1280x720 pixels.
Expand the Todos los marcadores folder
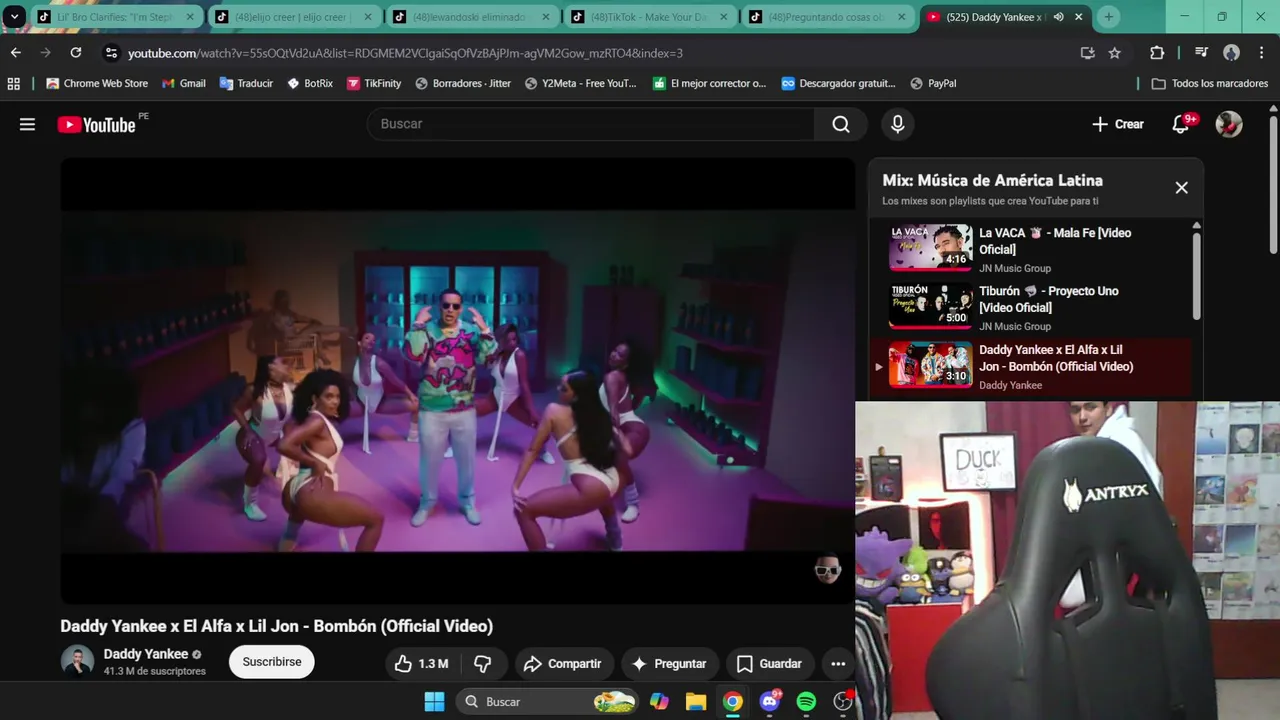coord(1210,83)
